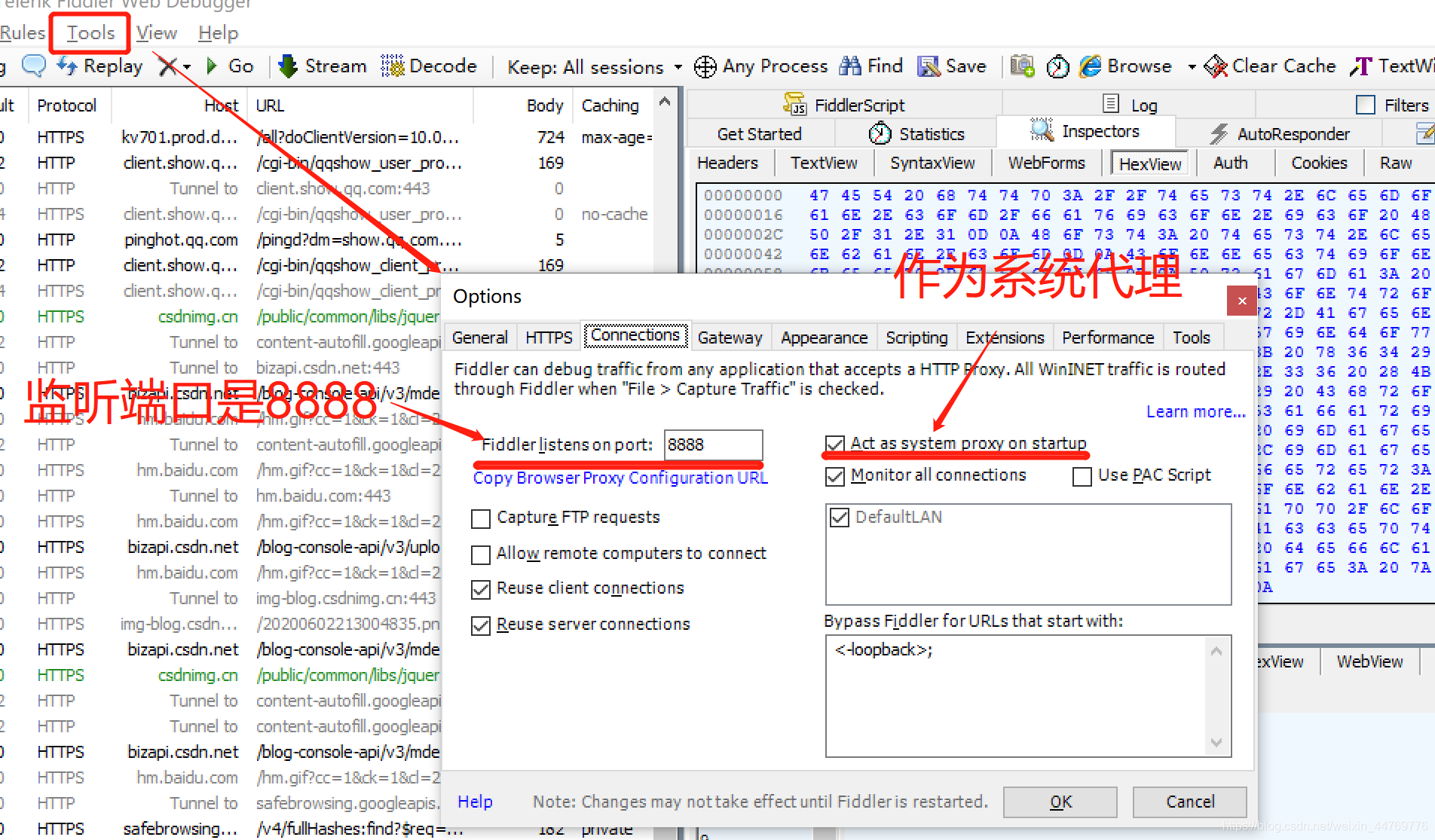This screenshot has height=840, width=1435.
Task: Click the Fiddler listens on port field
Action: (x=713, y=444)
